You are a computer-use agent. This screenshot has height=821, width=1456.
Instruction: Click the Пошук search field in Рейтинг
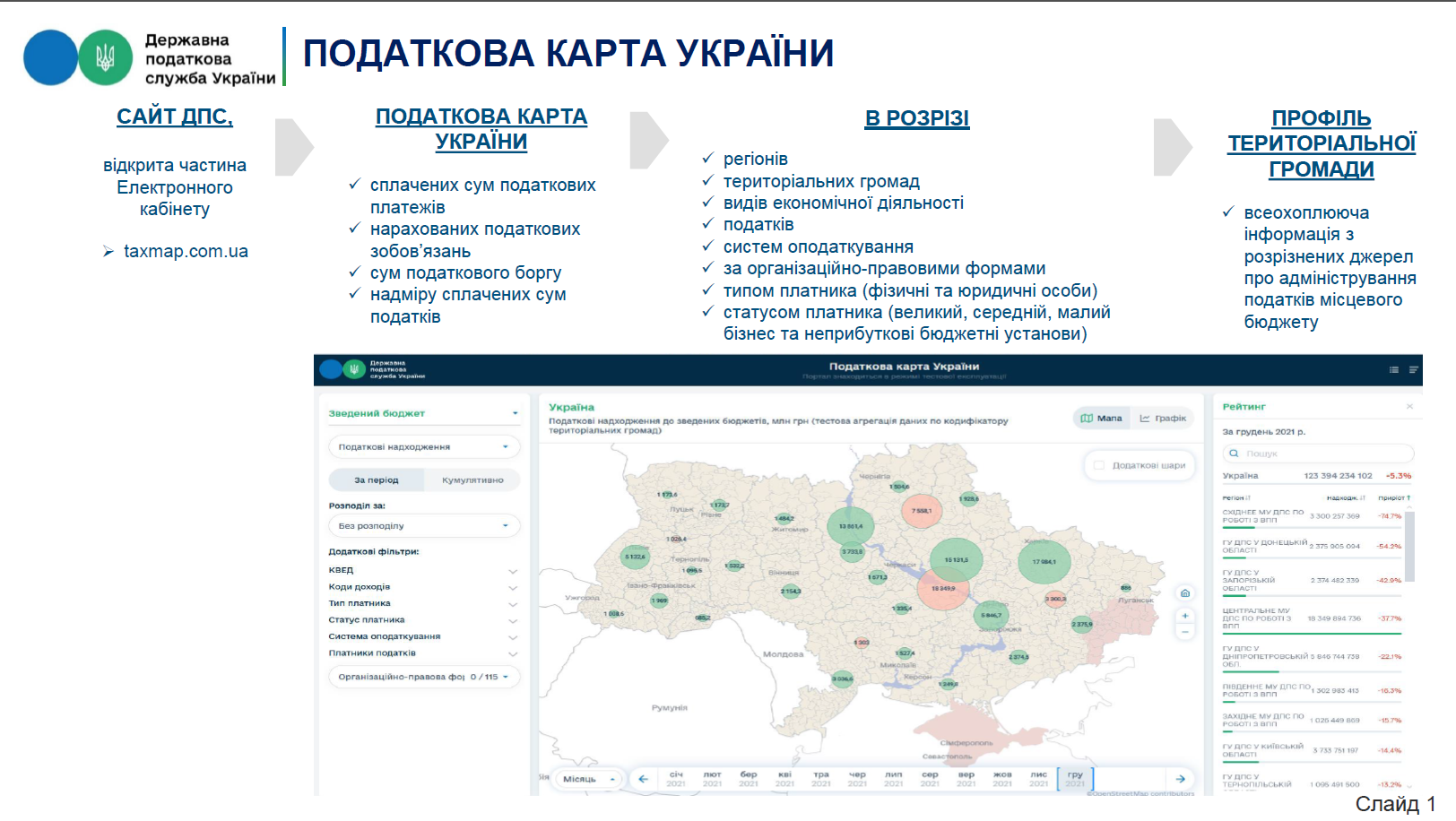[x=1318, y=454]
